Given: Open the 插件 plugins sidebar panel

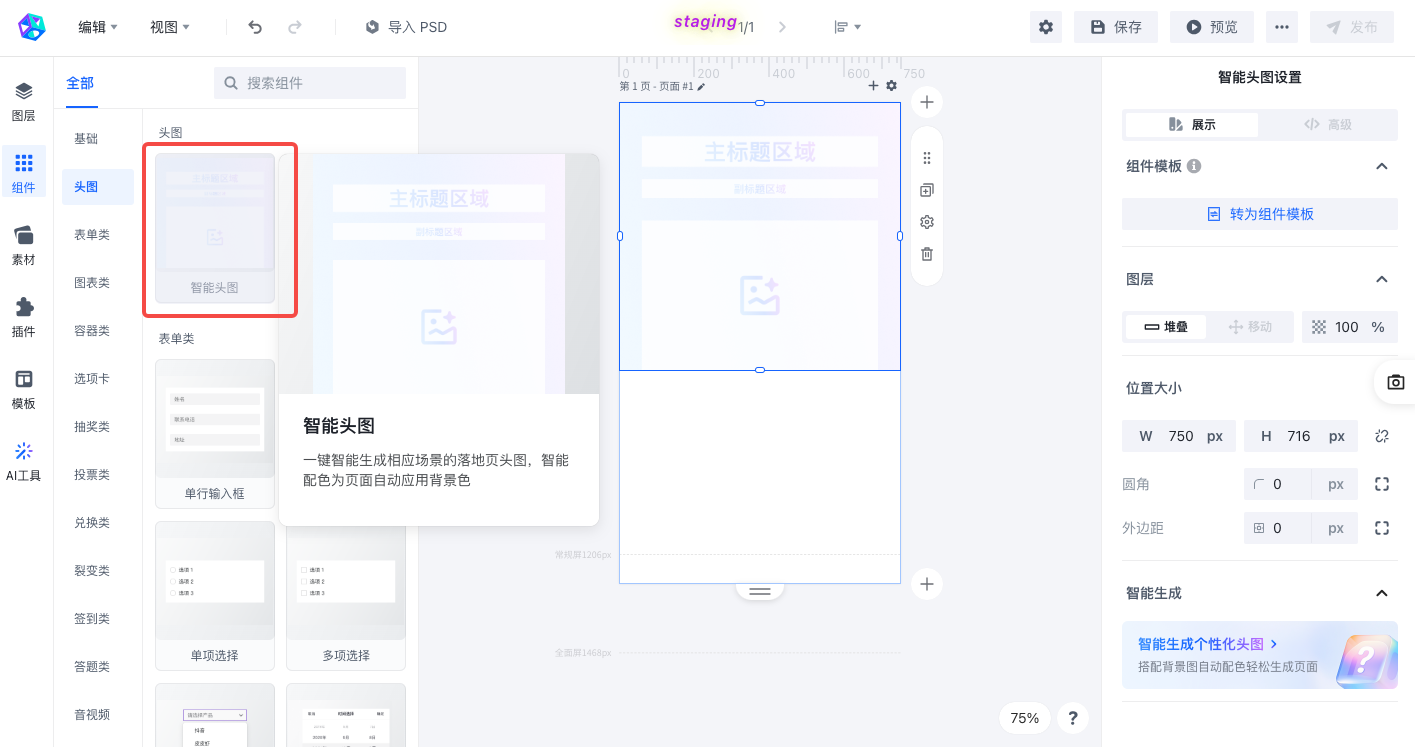Looking at the screenshot, I should [x=23, y=318].
